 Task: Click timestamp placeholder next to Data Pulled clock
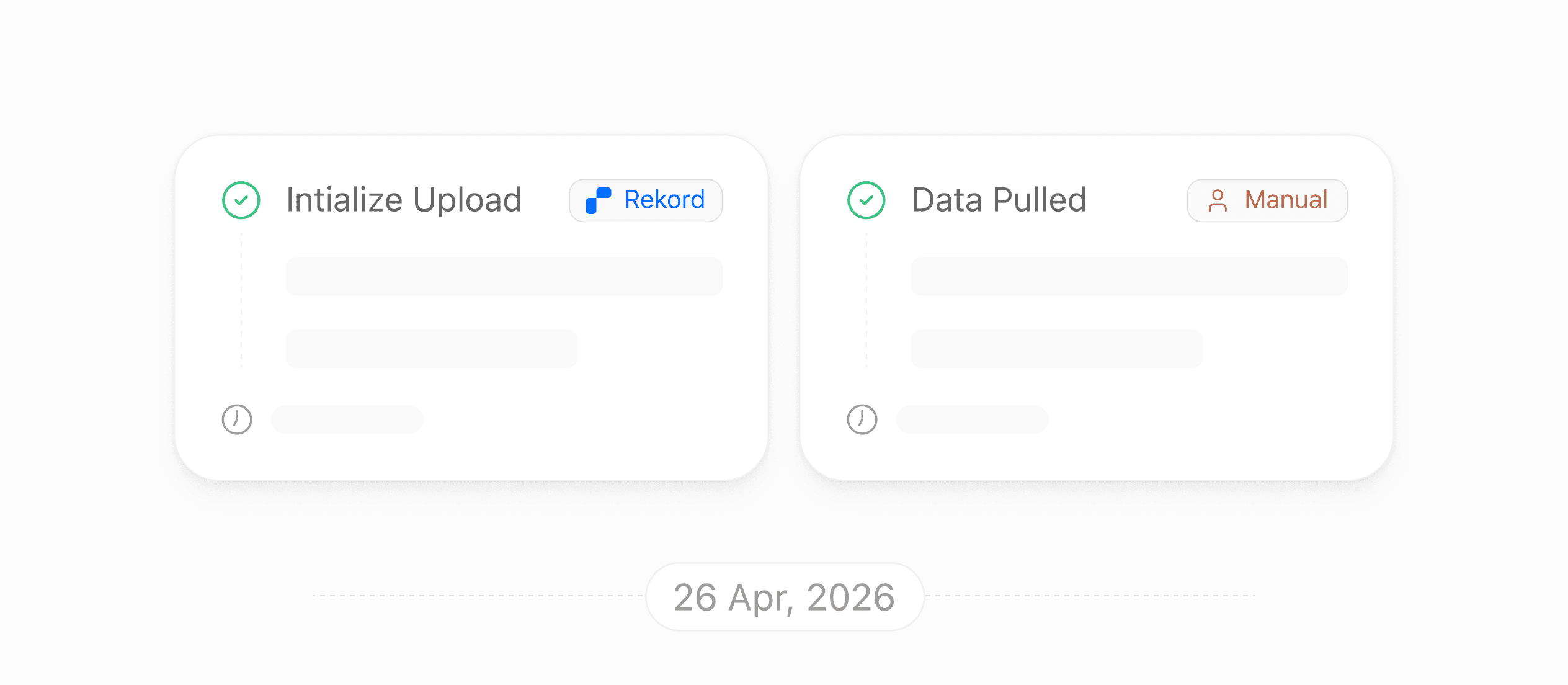pyautogui.click(x=973, y=419)
